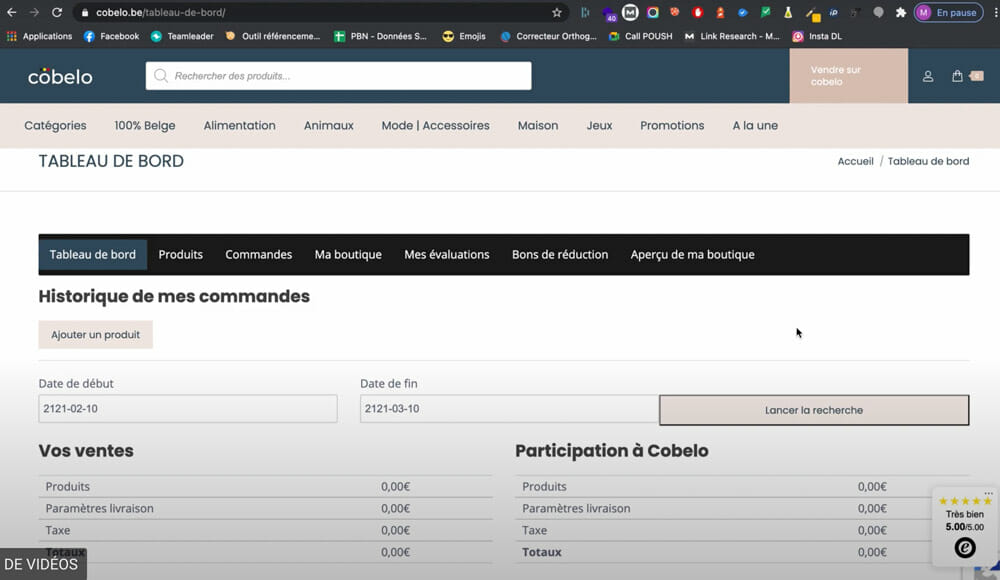
Task: Switch to the Produits tab
Action: click(x=180, y=255)
